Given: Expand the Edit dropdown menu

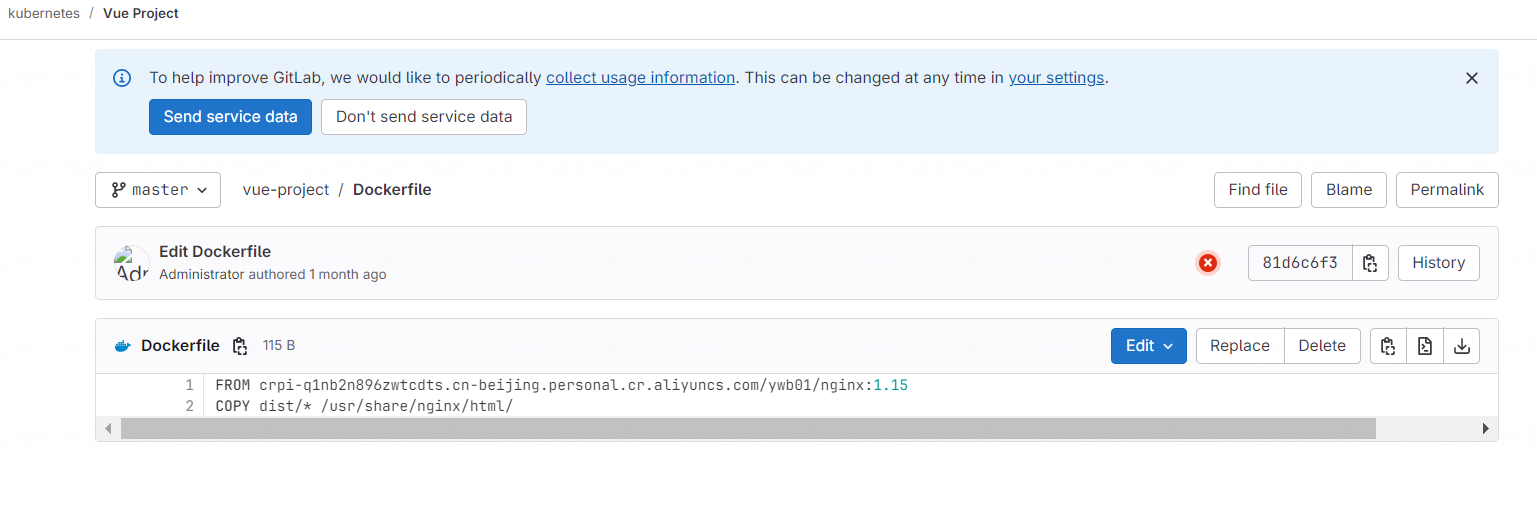Looking at the screenshot, I should click(1149, 346).
